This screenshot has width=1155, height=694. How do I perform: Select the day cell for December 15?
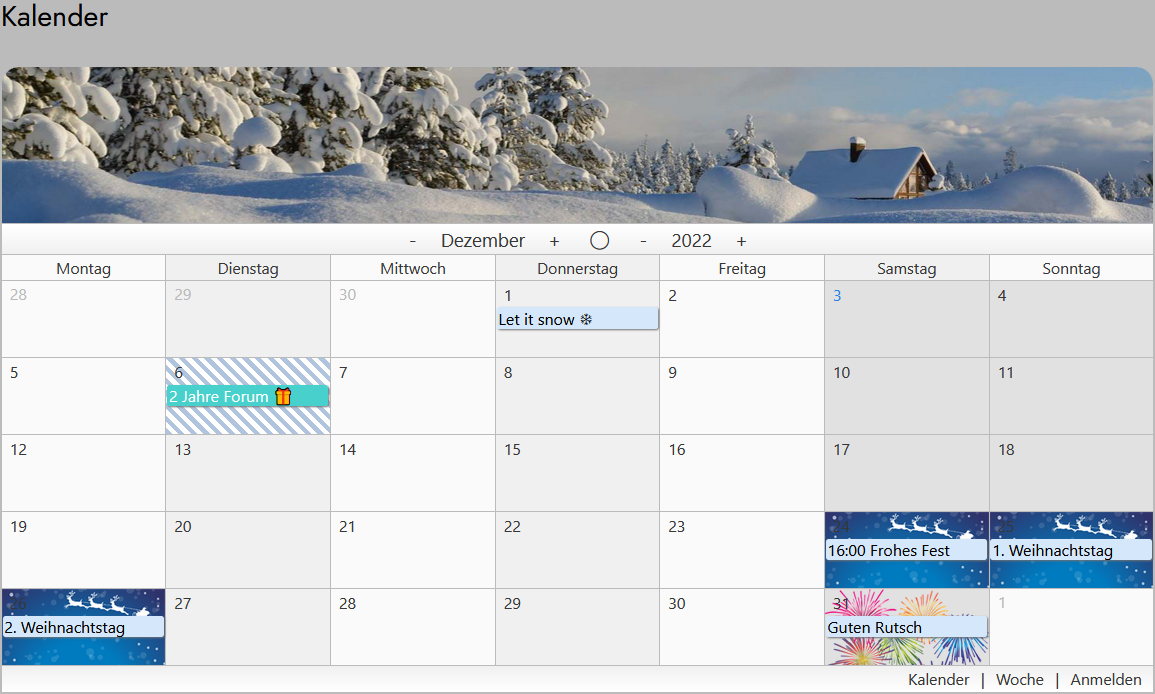(x=577, y=480)
